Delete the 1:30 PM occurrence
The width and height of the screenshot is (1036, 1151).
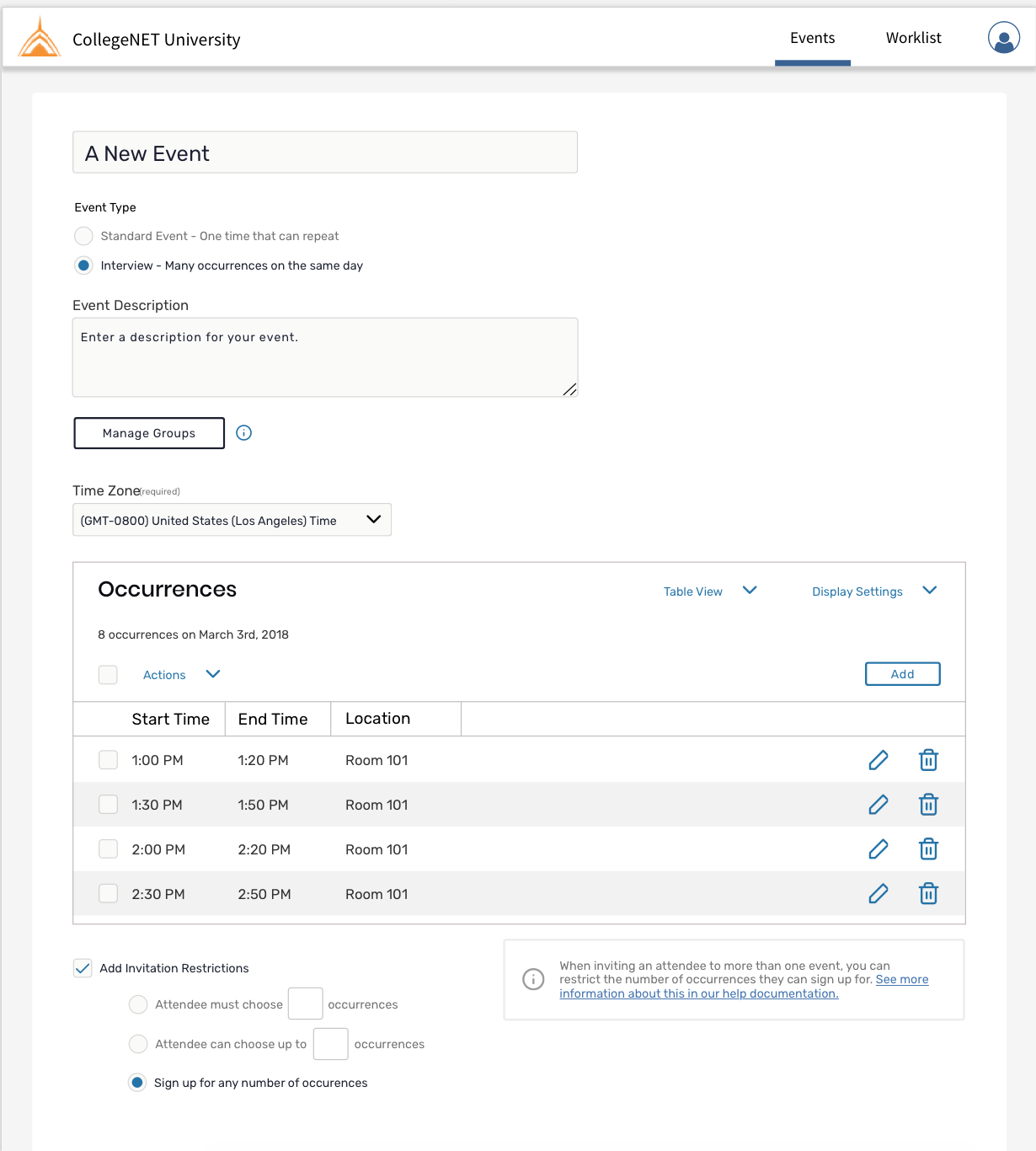click(x=928, y=805)
